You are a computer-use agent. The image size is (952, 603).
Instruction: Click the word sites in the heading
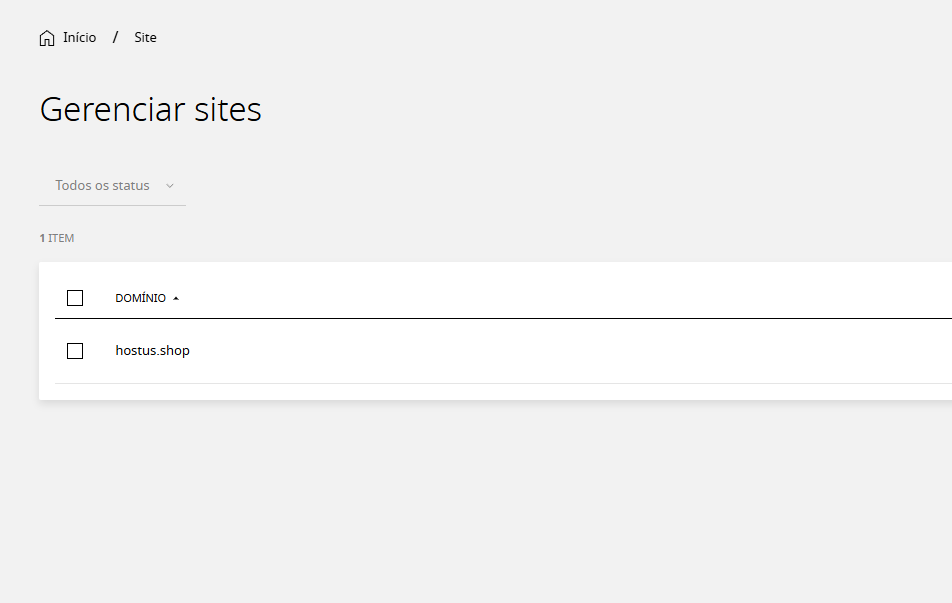click(228, 110)
